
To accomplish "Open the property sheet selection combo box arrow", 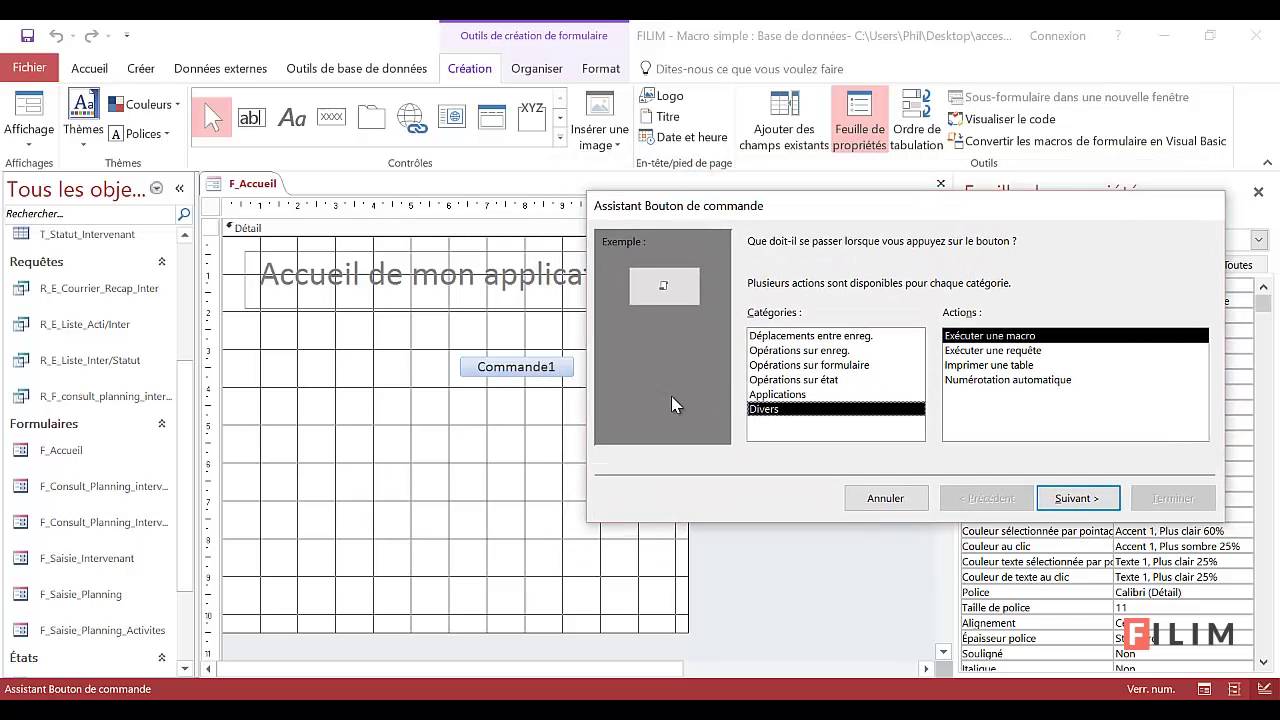I will coord(1259,240).
